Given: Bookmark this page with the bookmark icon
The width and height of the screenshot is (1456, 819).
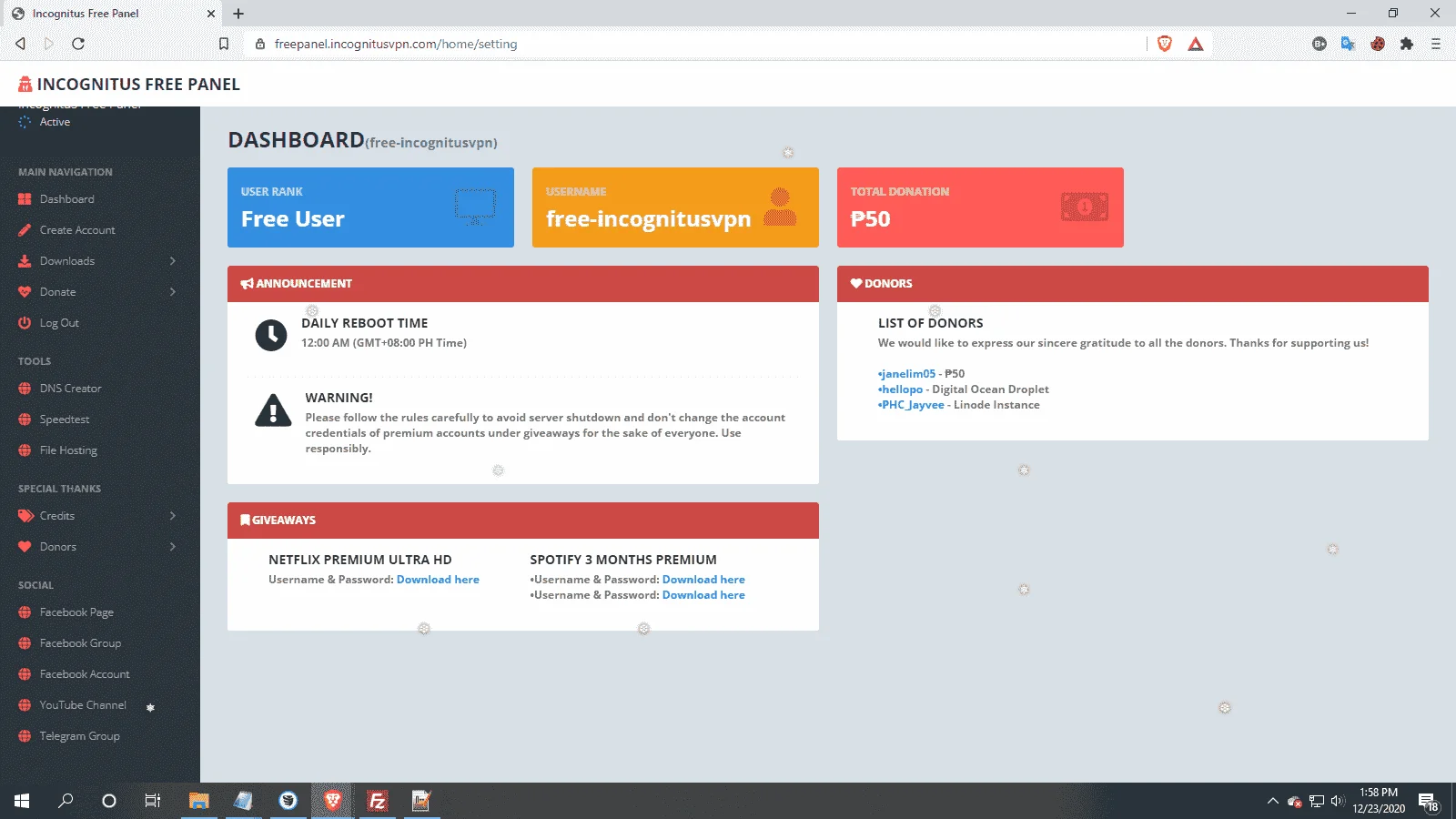Looking at the screenshot, I should pos(224,44).
